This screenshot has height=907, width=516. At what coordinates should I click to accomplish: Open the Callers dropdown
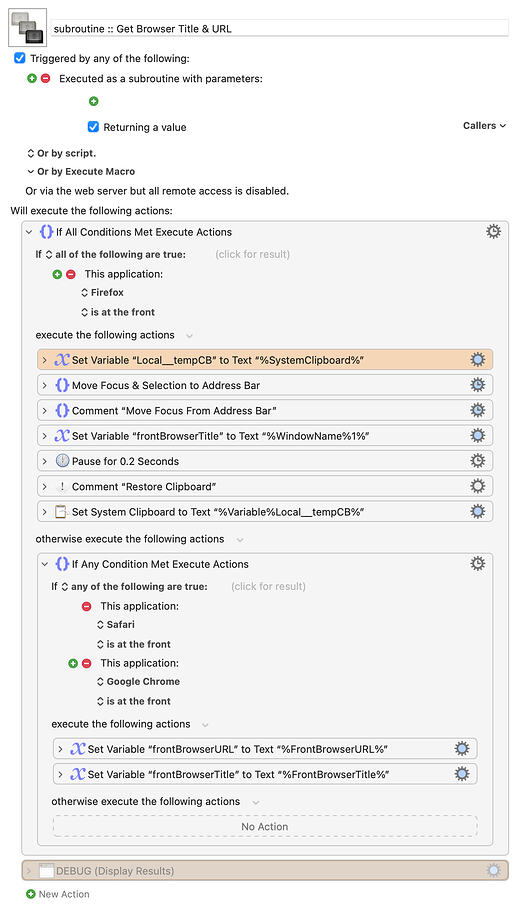click(x=484, y=126)
